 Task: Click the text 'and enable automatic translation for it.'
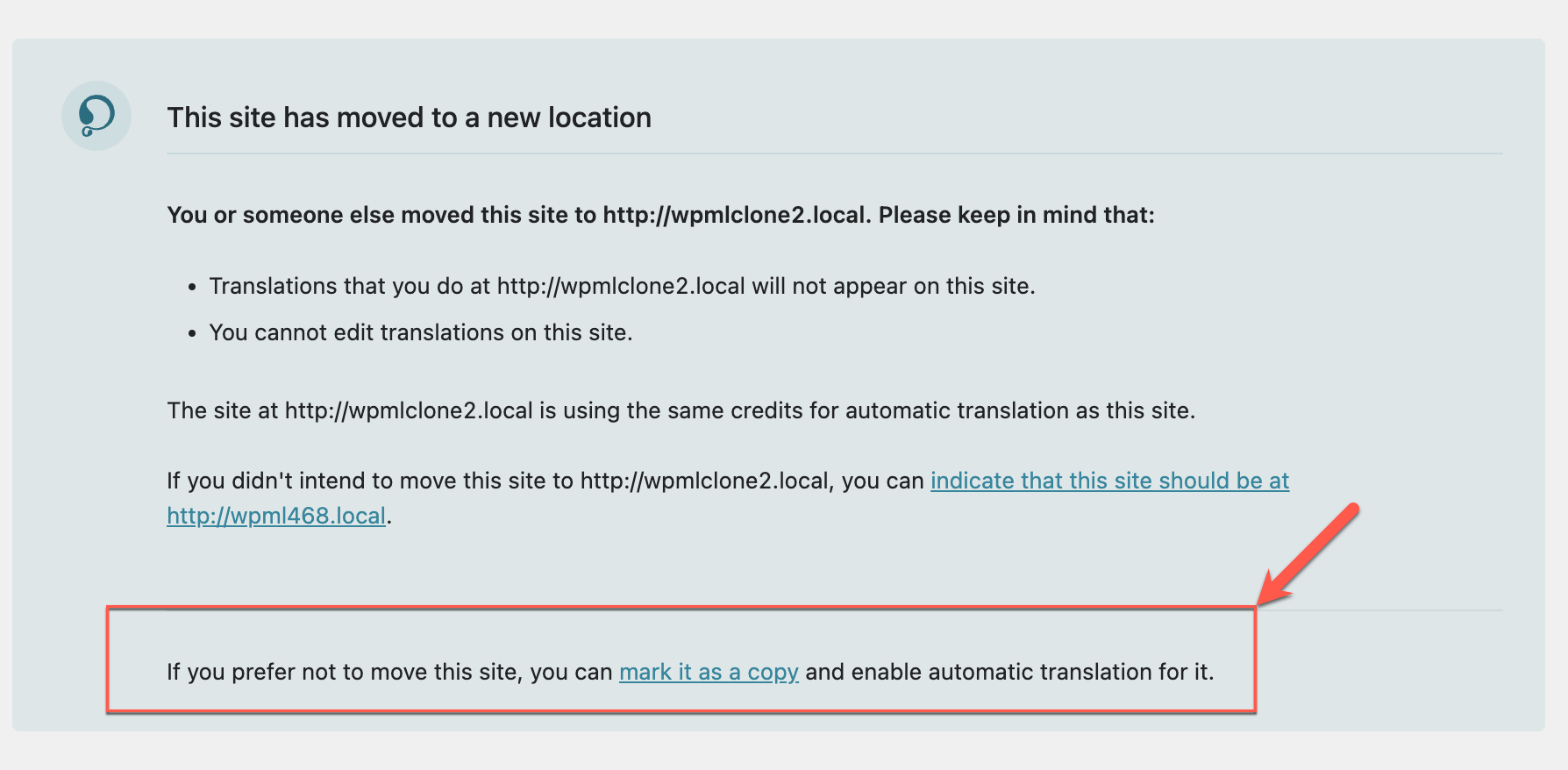pyautogui.click(x=1010, y=672)
